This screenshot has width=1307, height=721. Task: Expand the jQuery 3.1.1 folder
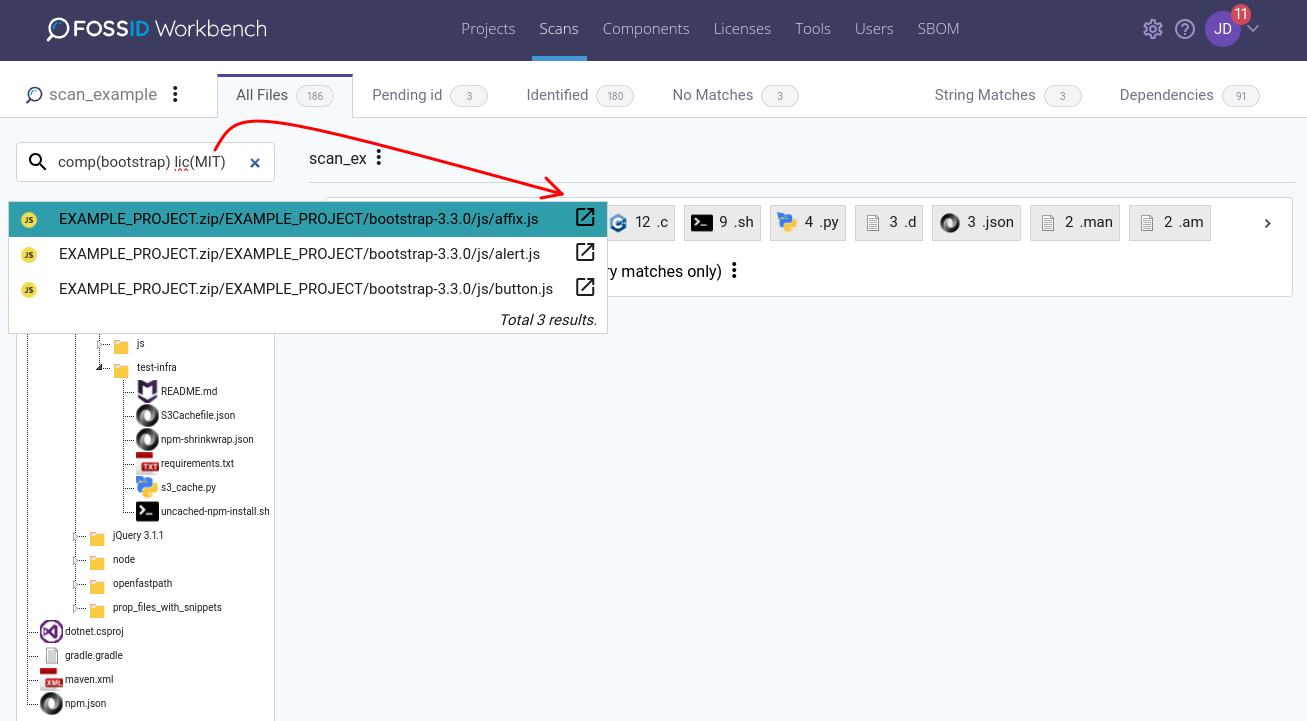(x=76, y=536)
